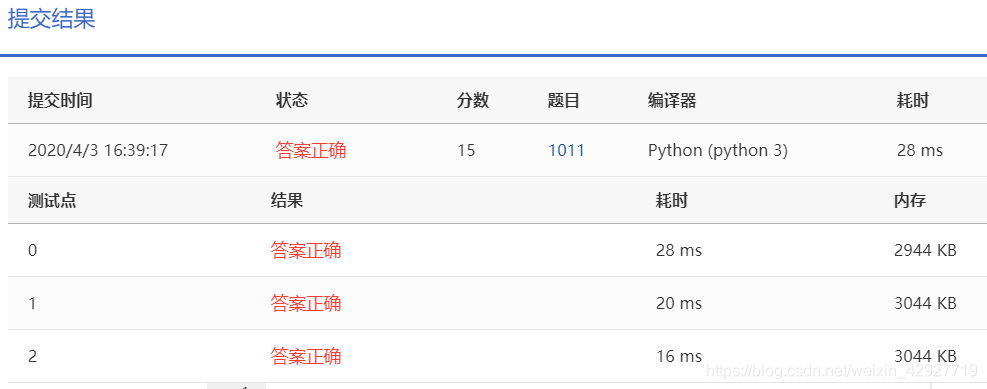Click the 20 ms time value
Viewport: 987px width, 389px height.
click(679, 303)
